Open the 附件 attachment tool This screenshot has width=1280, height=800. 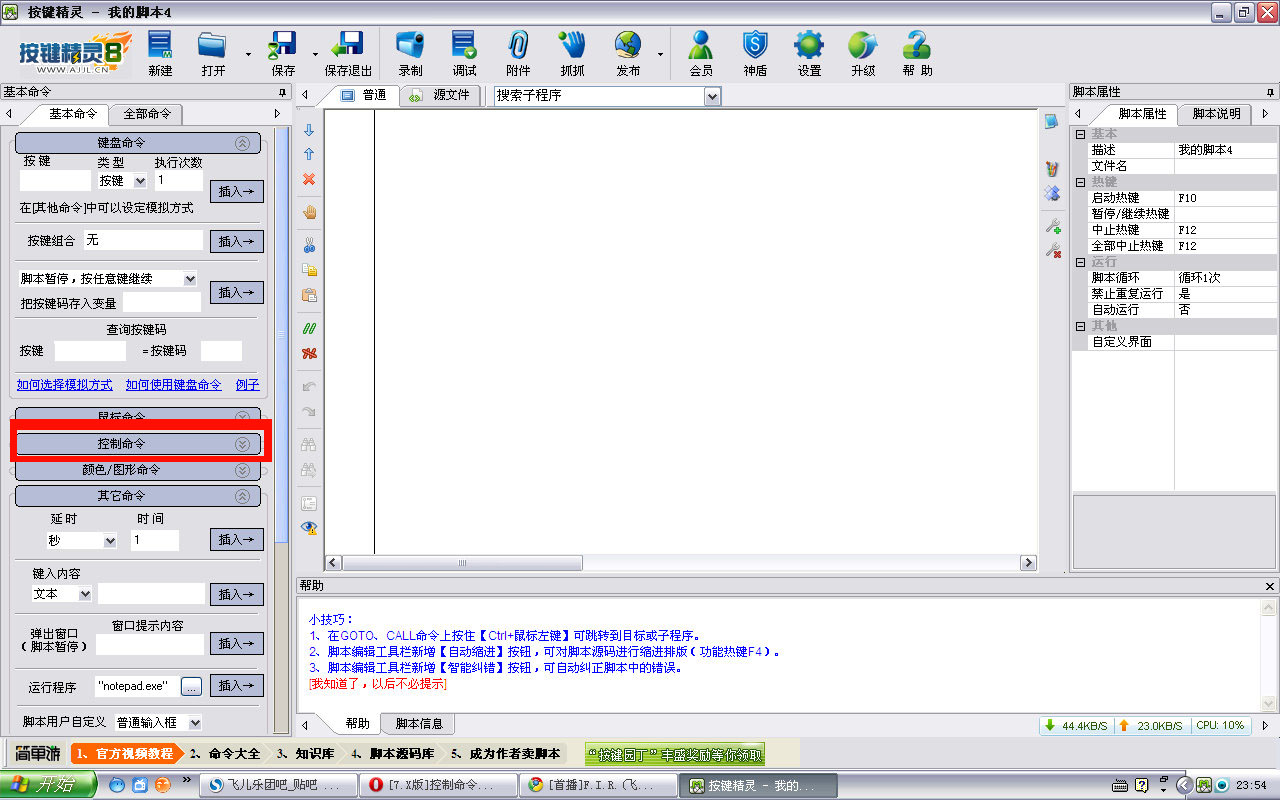click(x=518, y=53)
